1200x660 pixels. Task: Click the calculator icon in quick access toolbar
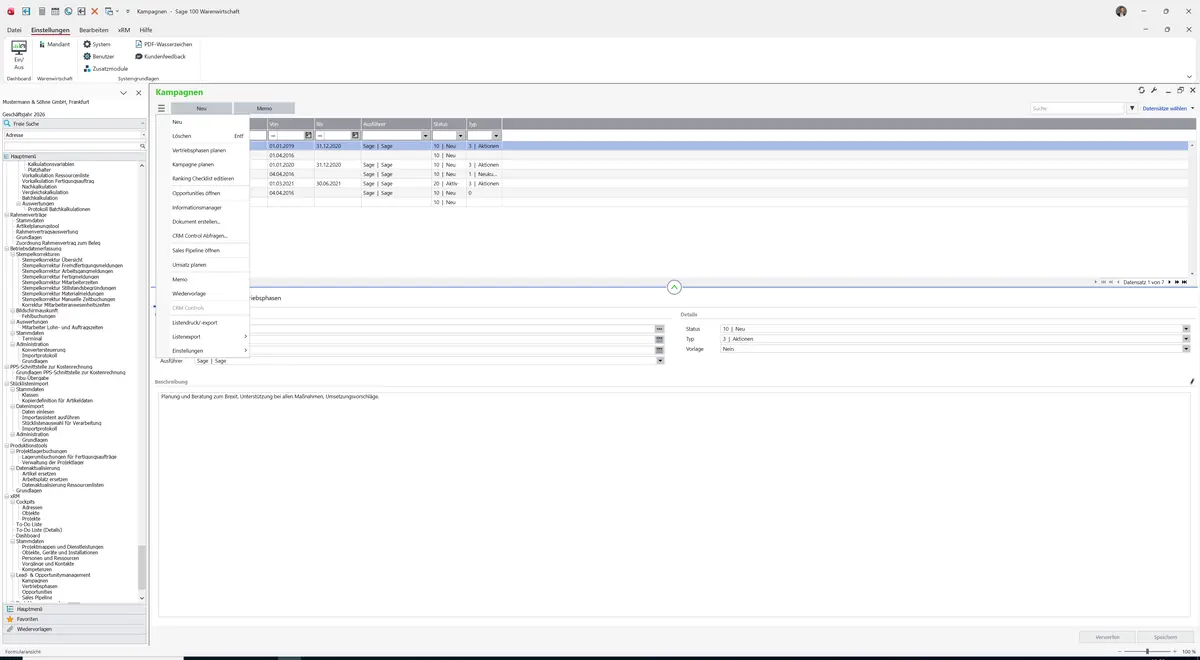pos(41,11)
